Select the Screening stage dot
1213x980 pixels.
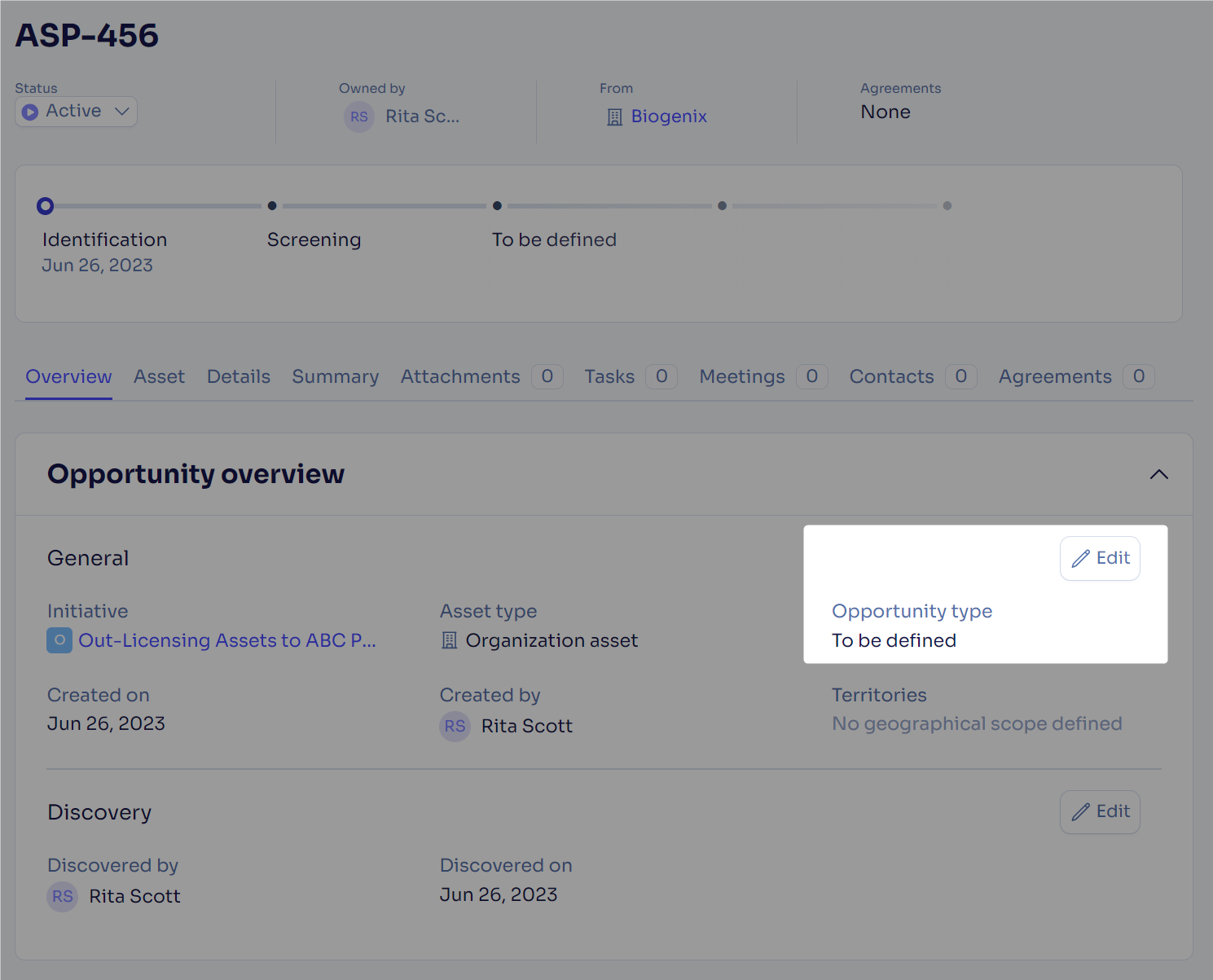pos(272,206)
